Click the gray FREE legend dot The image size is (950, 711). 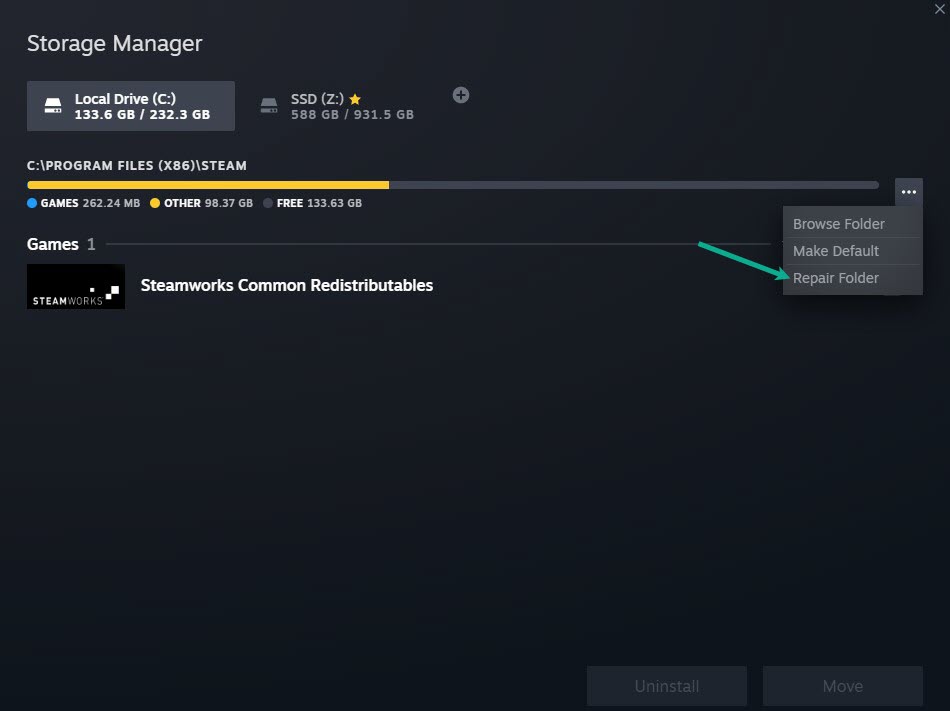(x=268, y=203)
